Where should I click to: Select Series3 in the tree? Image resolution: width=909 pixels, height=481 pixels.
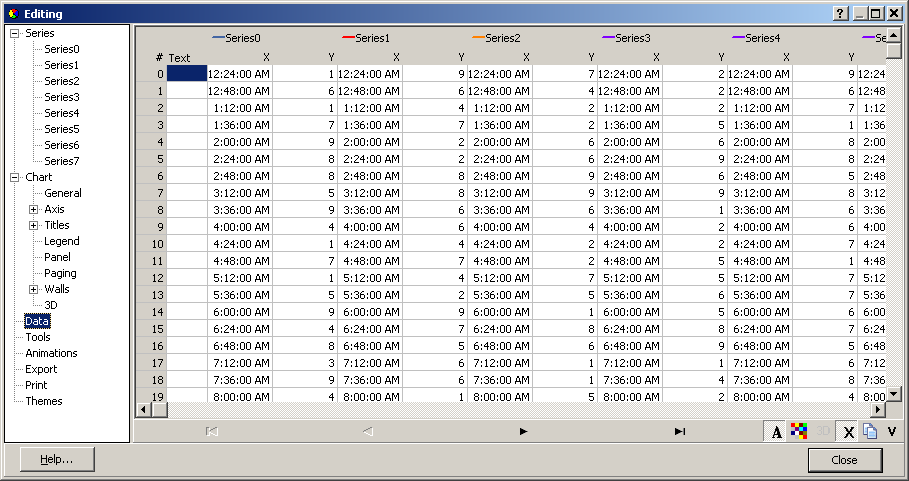[x=61, y=97]
